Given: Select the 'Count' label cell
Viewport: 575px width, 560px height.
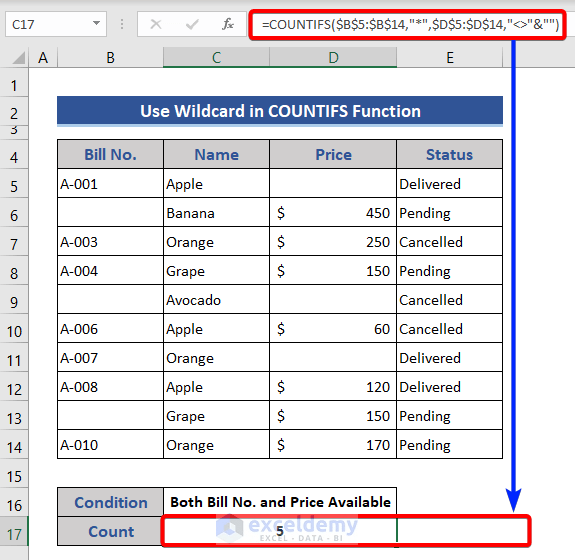Looking at the screenshot, I should click(110, 531).
